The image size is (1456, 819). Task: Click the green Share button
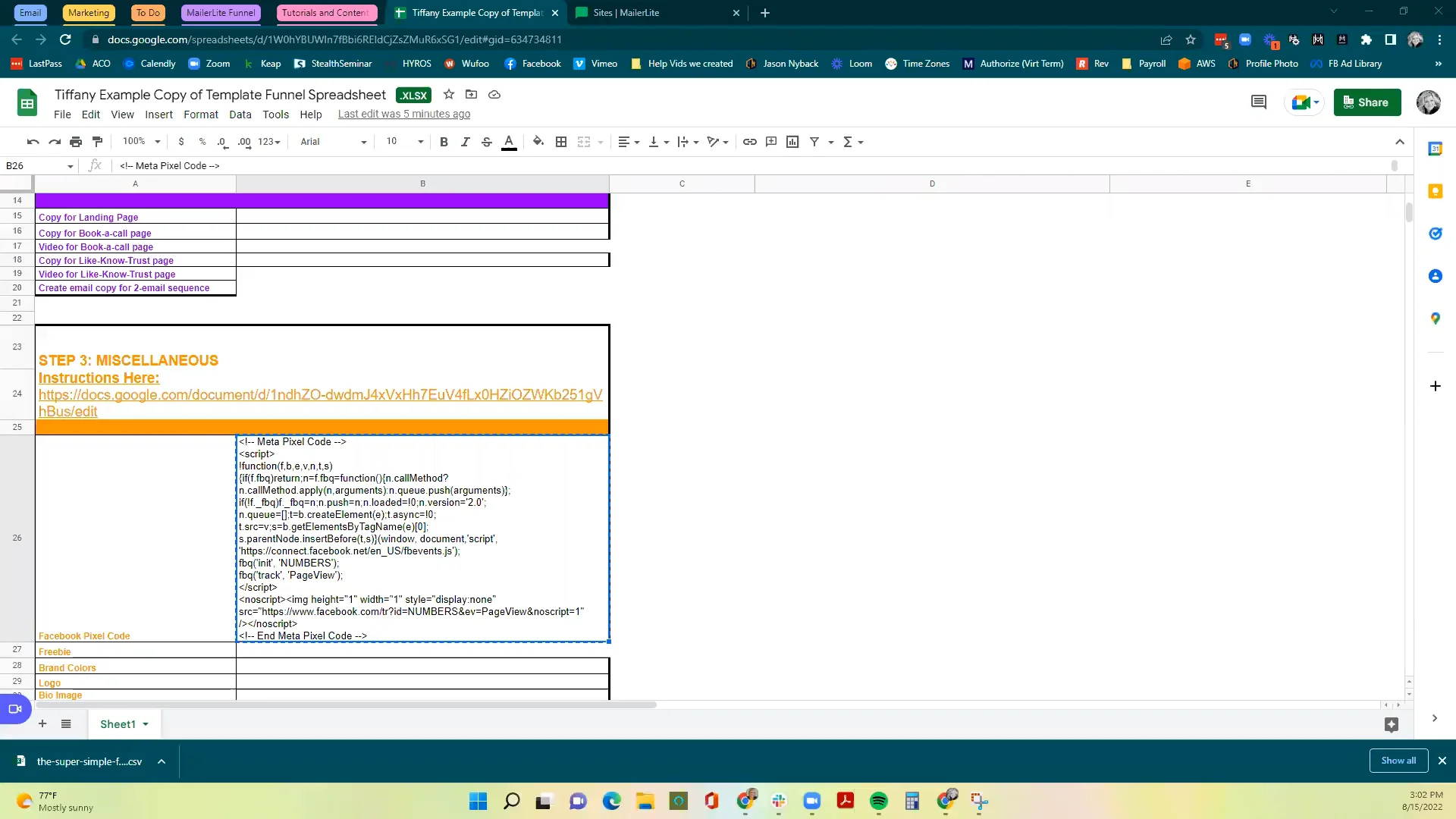click(x=1367, y=102)
